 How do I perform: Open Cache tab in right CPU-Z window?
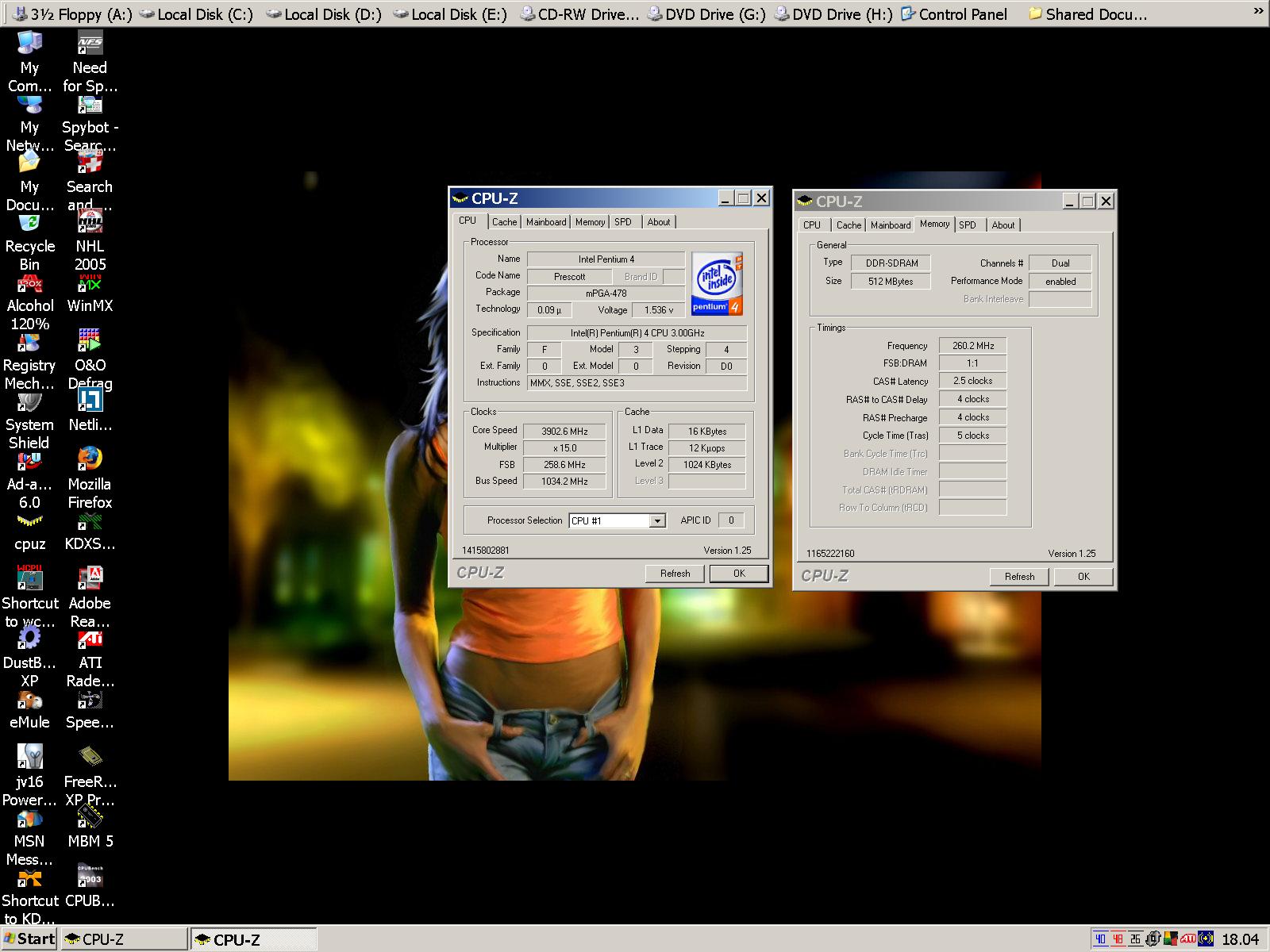(849, 225)
